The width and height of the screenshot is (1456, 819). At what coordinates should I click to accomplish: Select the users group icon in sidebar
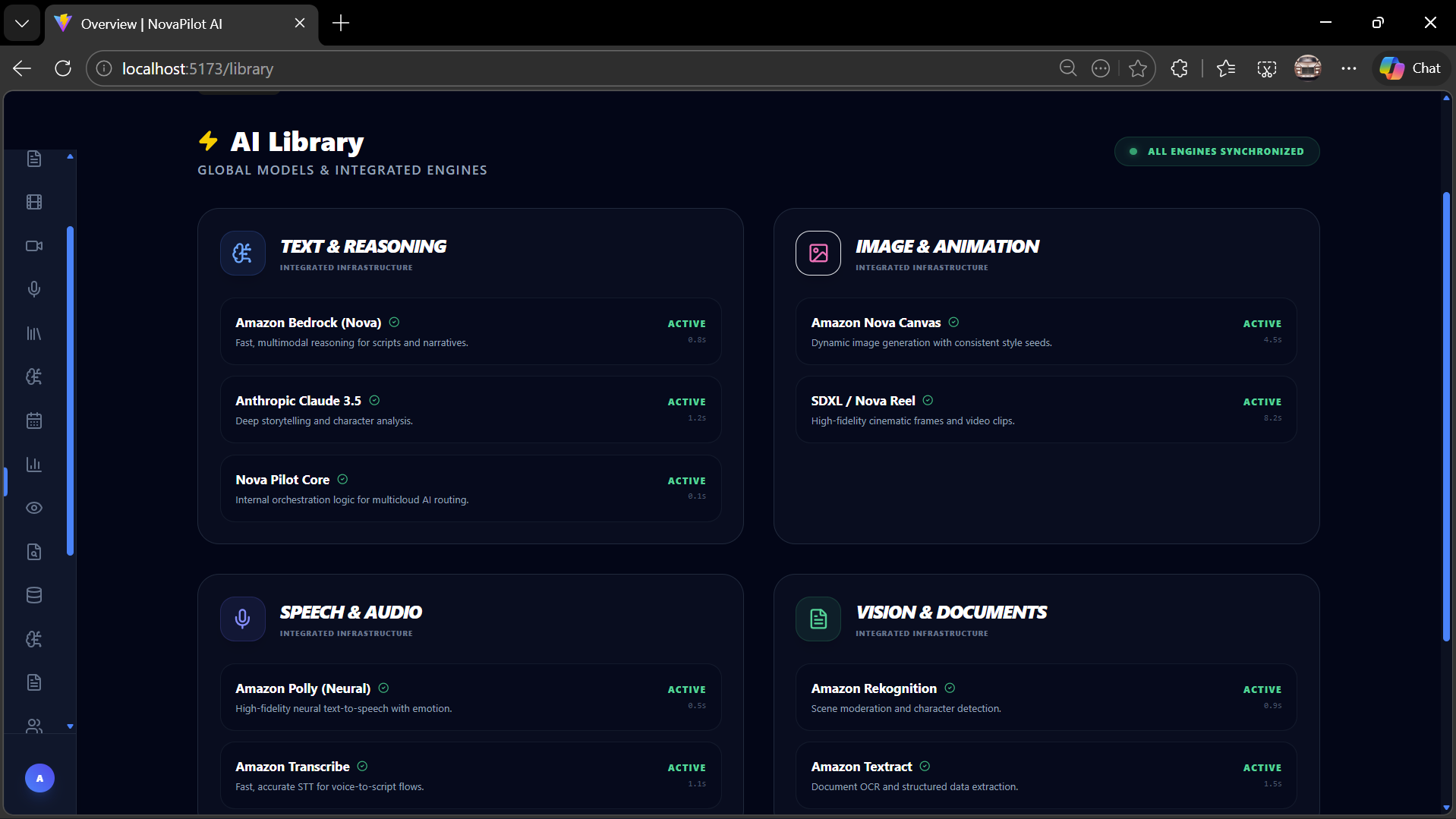tap(34, 726)
